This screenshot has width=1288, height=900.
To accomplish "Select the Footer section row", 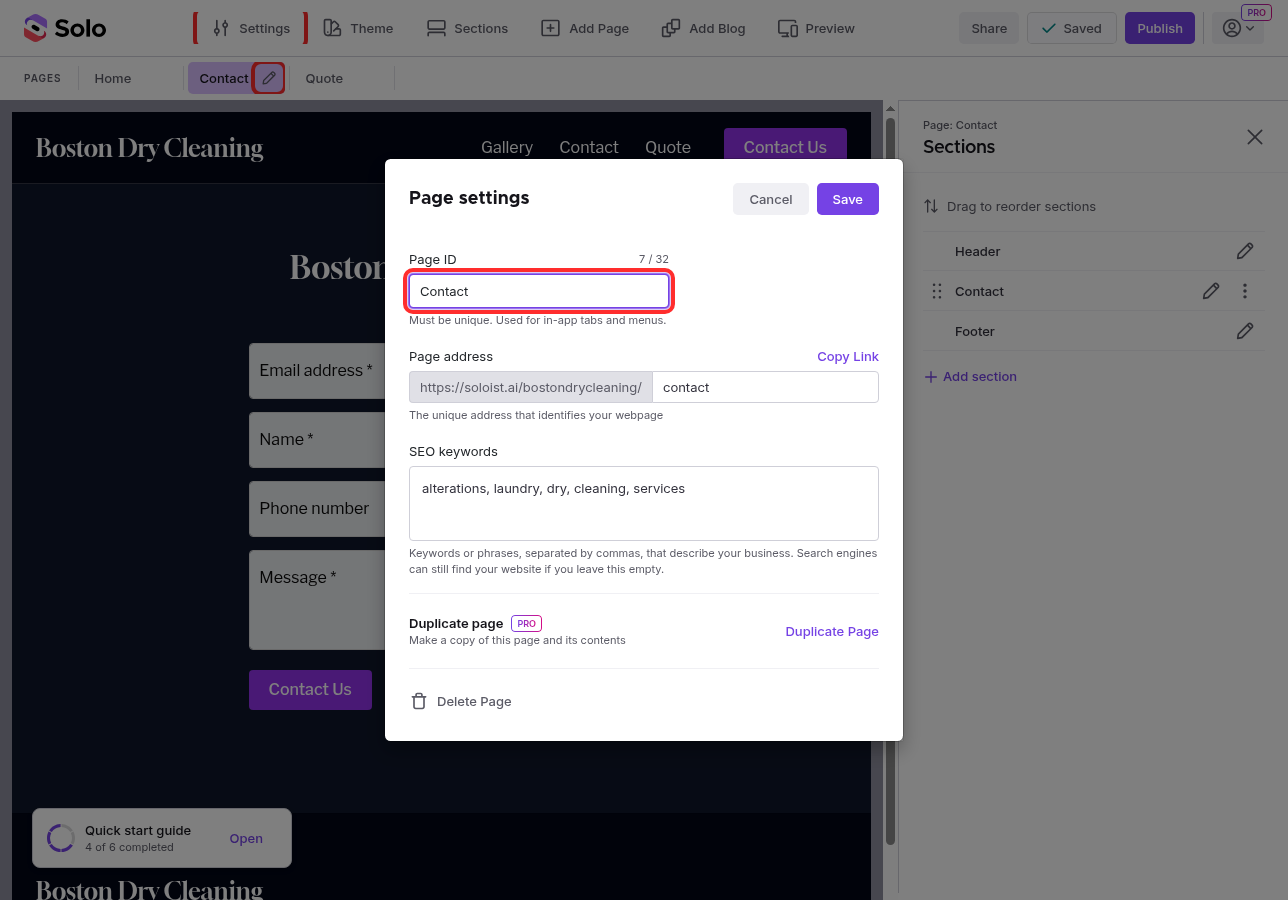I will point(1093,331).
